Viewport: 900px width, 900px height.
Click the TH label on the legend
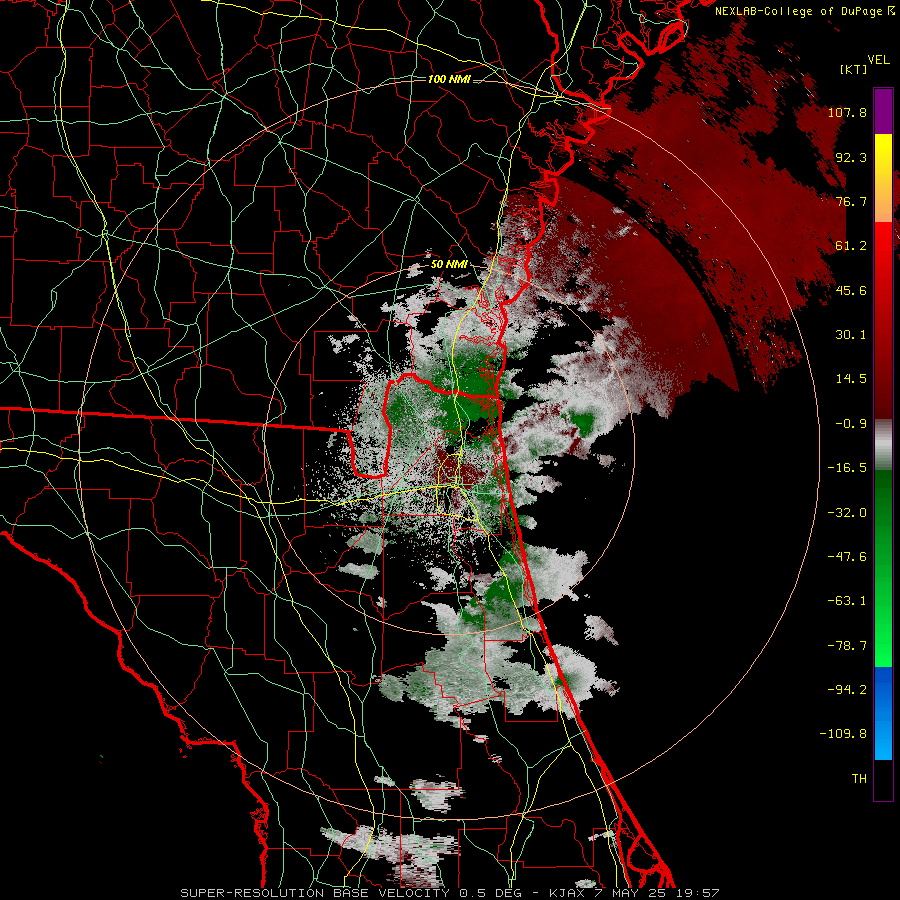point(859,779)
